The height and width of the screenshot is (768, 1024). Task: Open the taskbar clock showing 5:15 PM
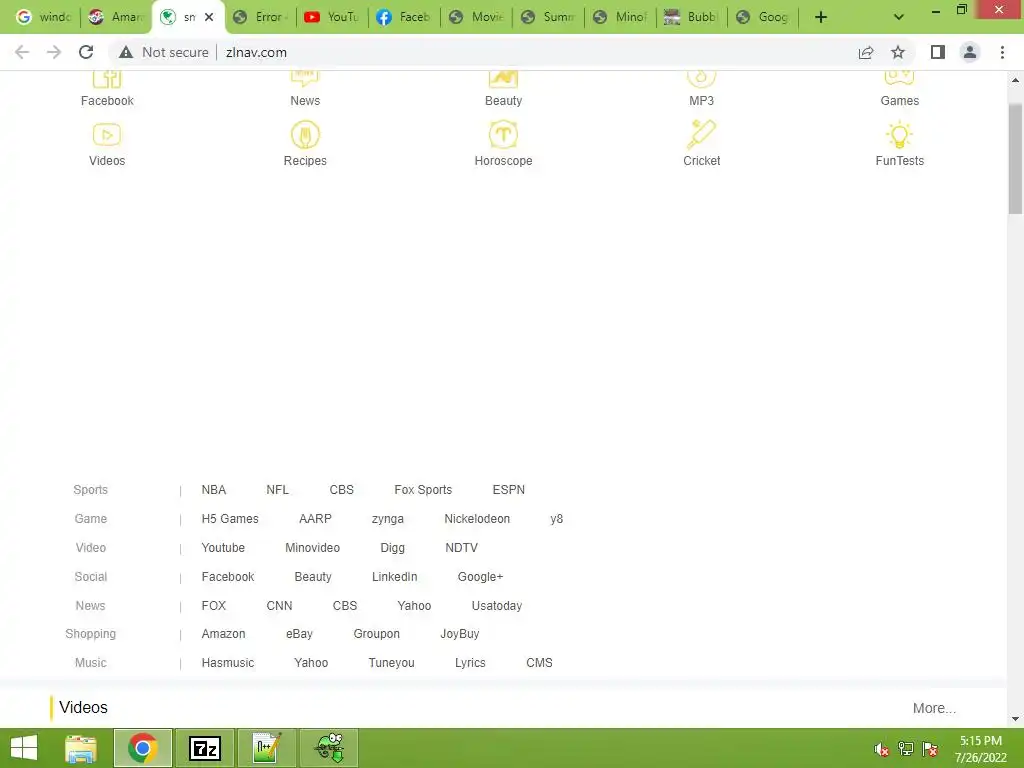[980, 749]
